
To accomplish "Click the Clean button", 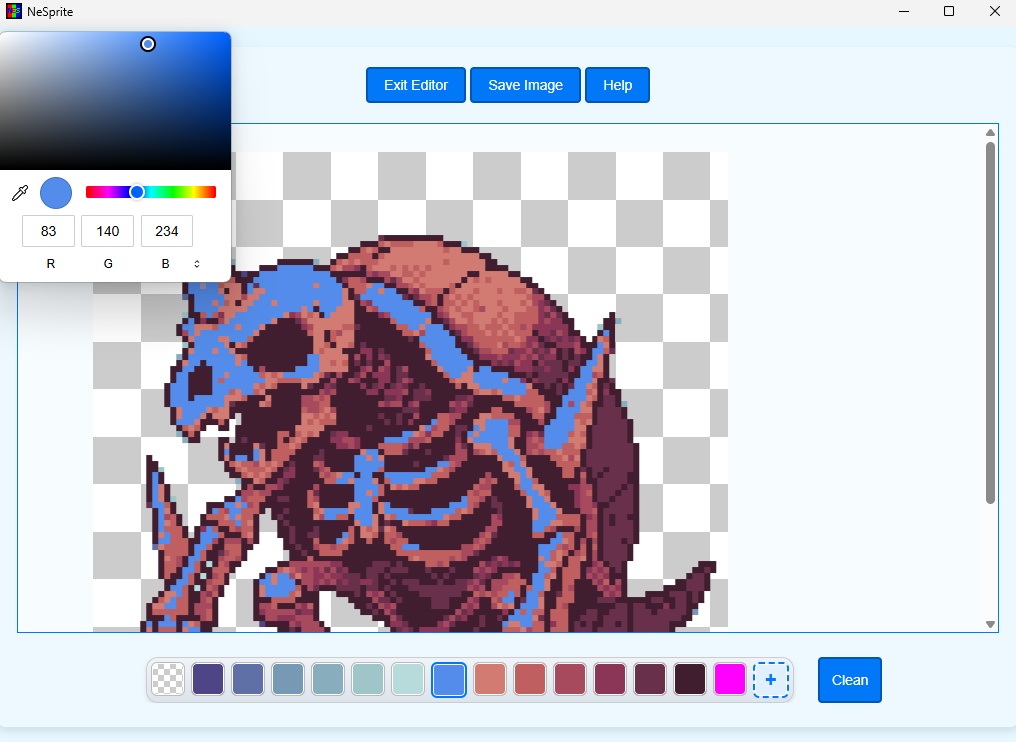I will 849,680.
